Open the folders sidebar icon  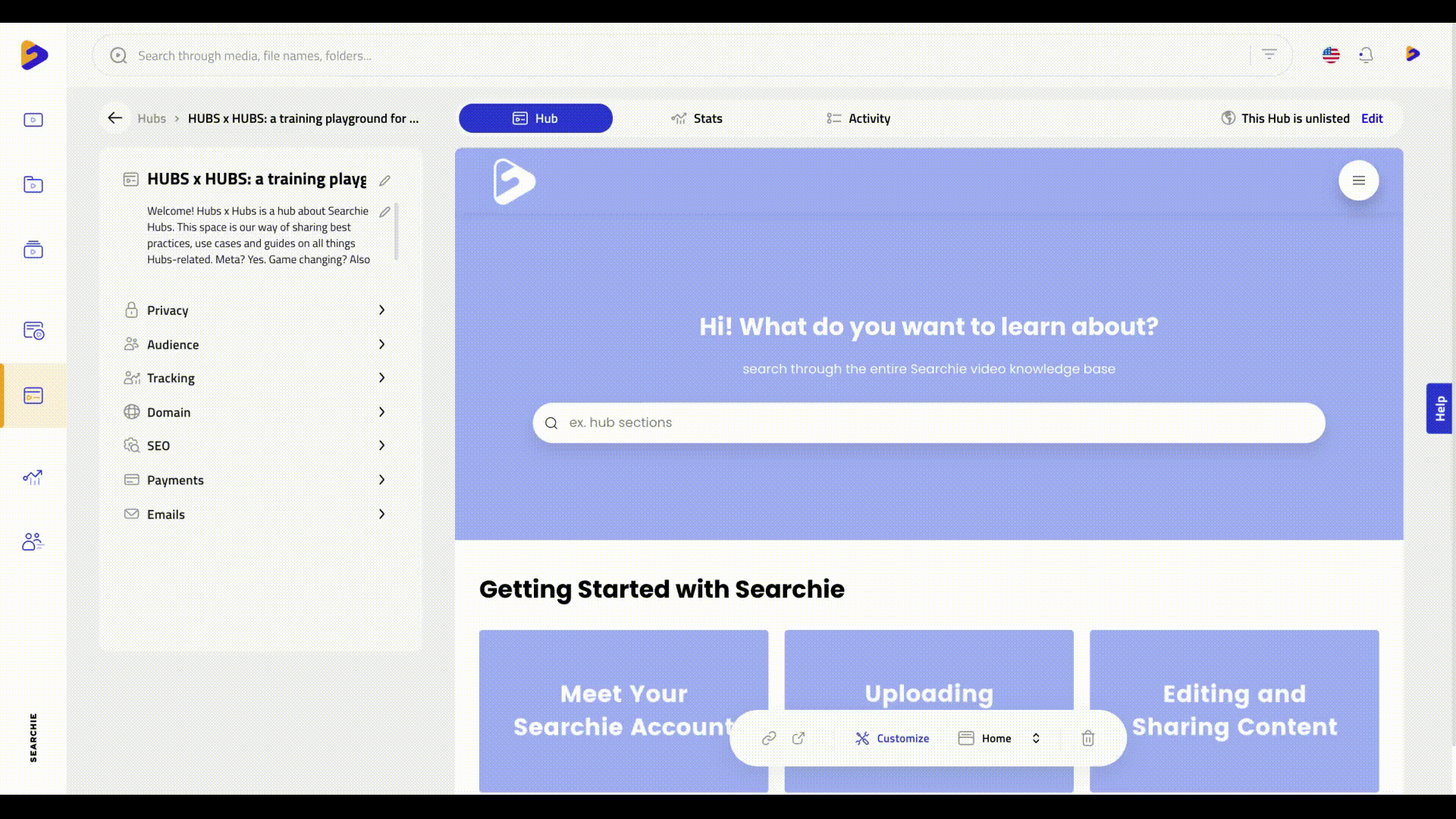pos(33,184)
